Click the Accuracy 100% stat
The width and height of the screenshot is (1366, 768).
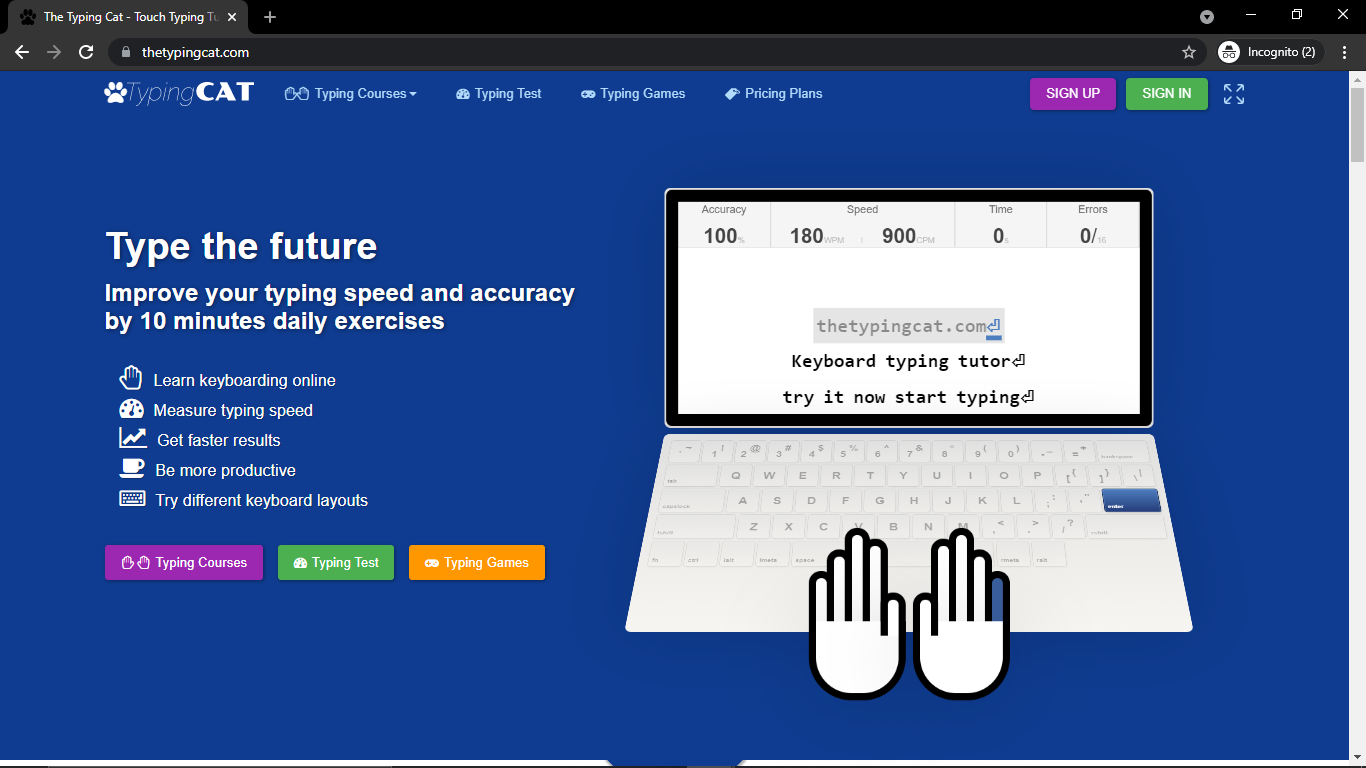tap(724, 225)
